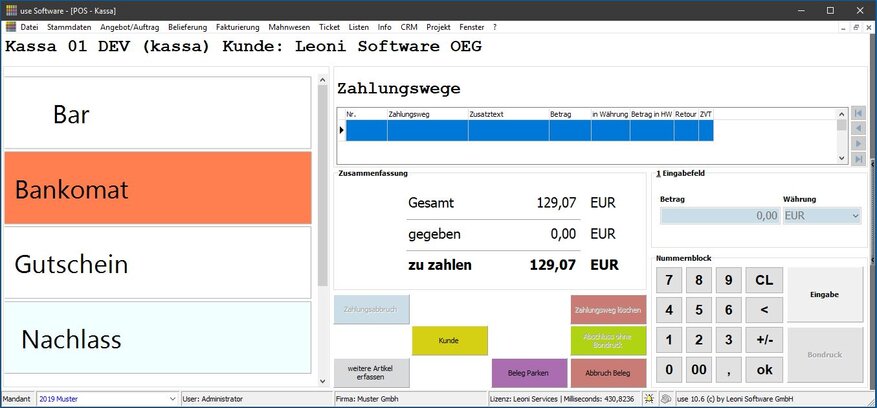877x408 pixels.
Task: Toggle sign with the +/- key
Action: click(765, 340)
